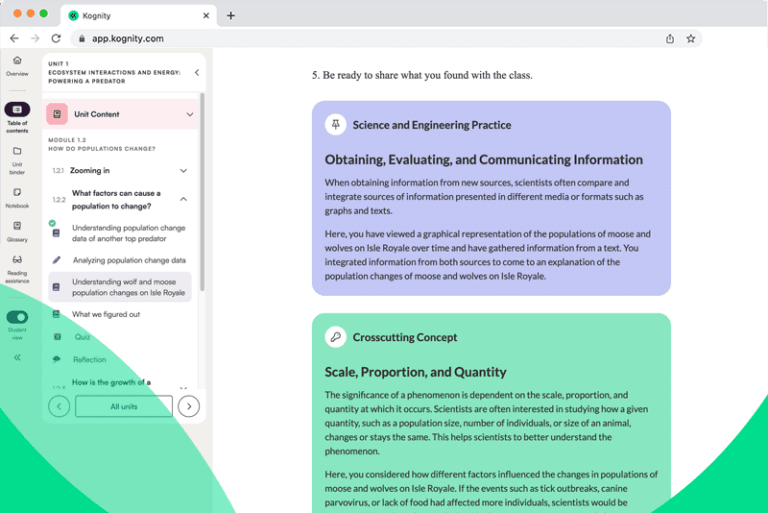Collapse 'What factors can cause a population to change?'
Viewport: 768px width, 513px height.
[183, 199]
